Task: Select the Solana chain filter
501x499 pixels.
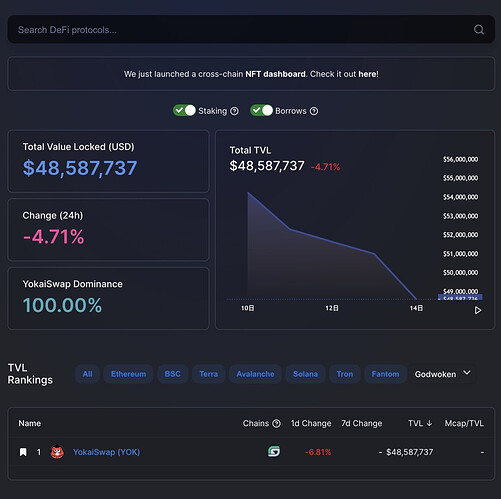Action: pyautogui.click(x=305, y=374)
